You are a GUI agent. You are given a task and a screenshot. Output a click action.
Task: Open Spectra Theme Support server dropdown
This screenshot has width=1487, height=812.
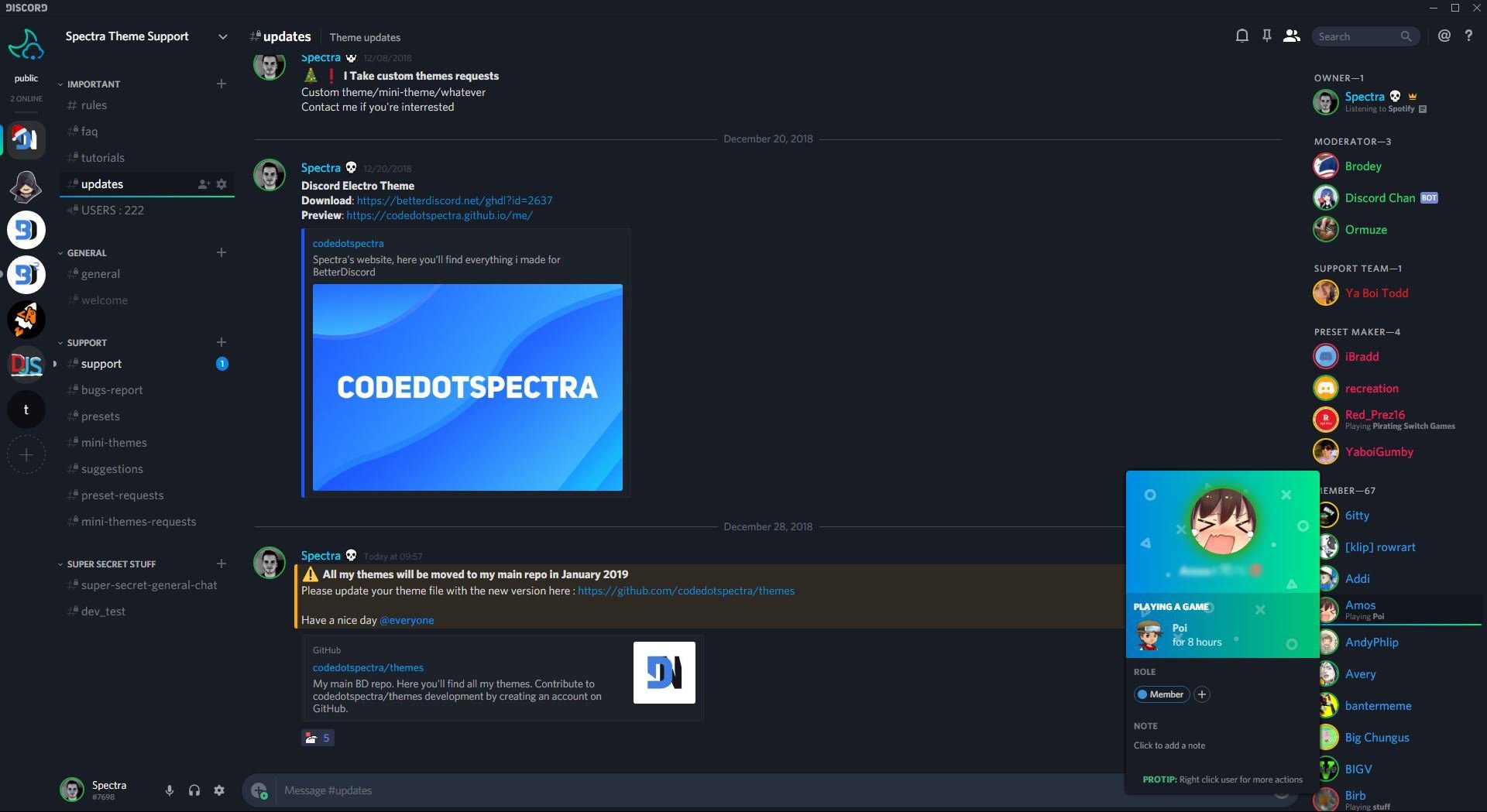tap(223, 36)
